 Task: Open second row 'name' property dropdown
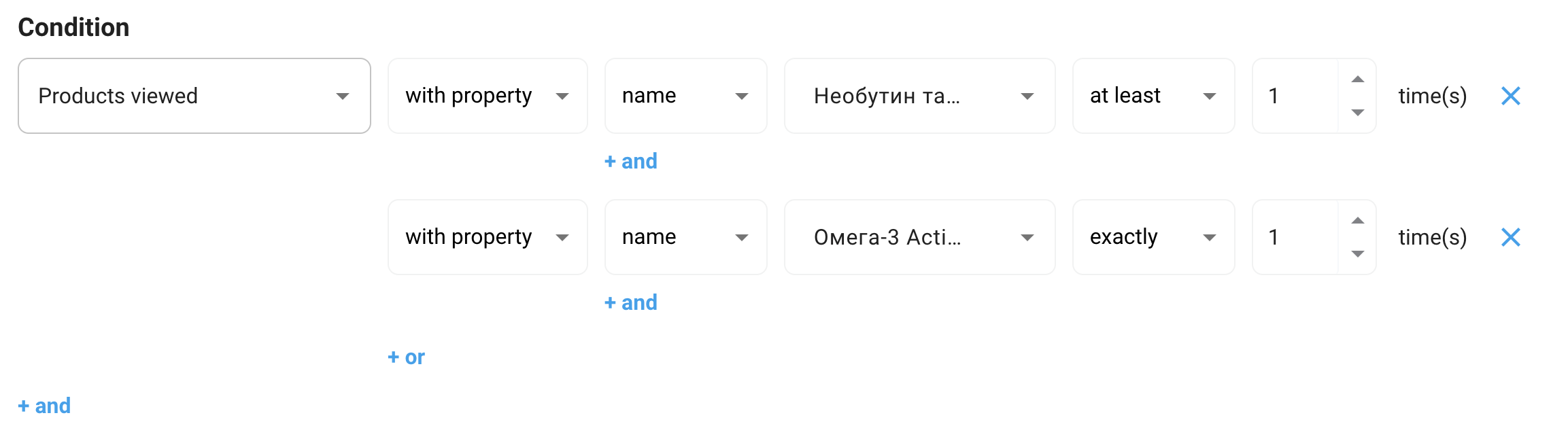tap(685, 237)
